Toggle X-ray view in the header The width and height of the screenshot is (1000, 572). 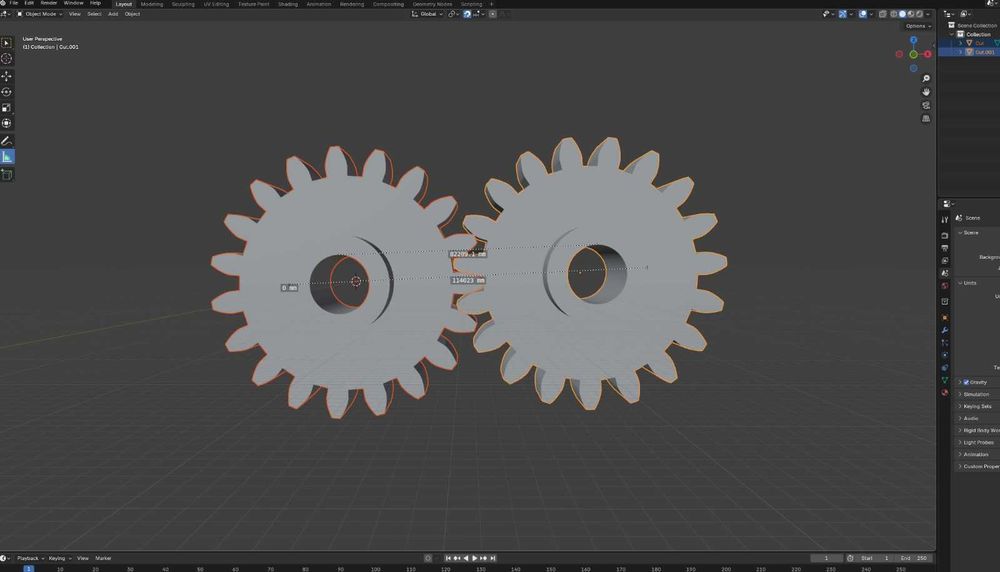coord(880,14)
